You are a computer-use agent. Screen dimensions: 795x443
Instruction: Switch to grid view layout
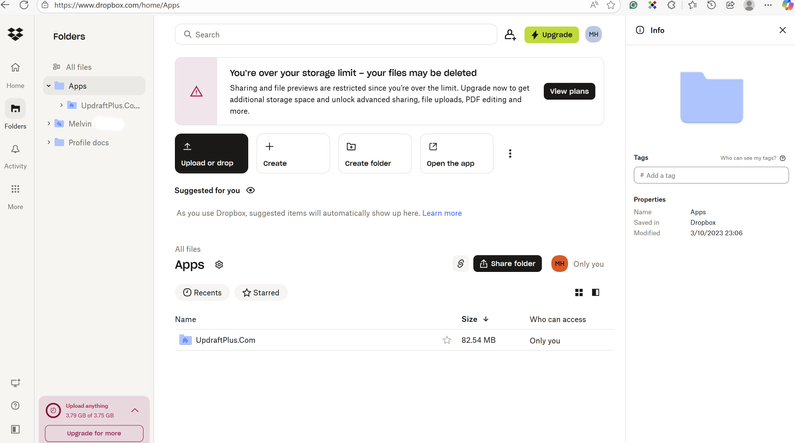pyautogui.click(x=579, y=293)
